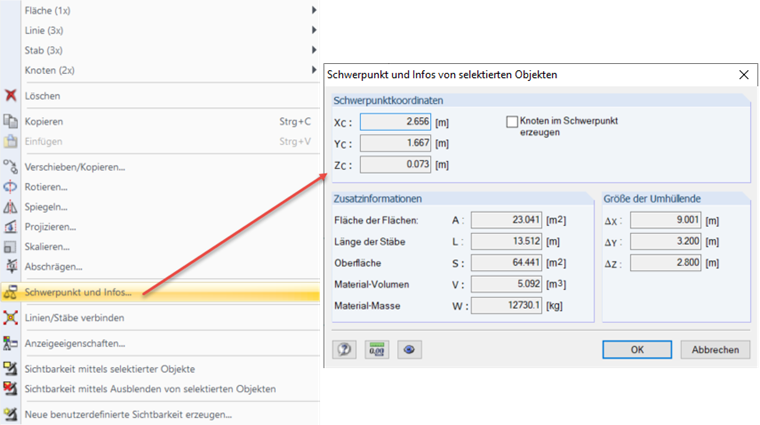Close the Schwerpunkt und Infos dialog

744,75
